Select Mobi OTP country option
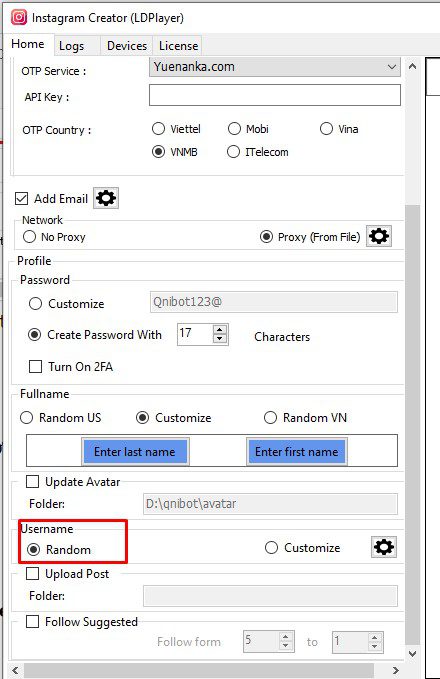This screenshot has height=679, width=440. pyautogui.click(x=248, y=129)
